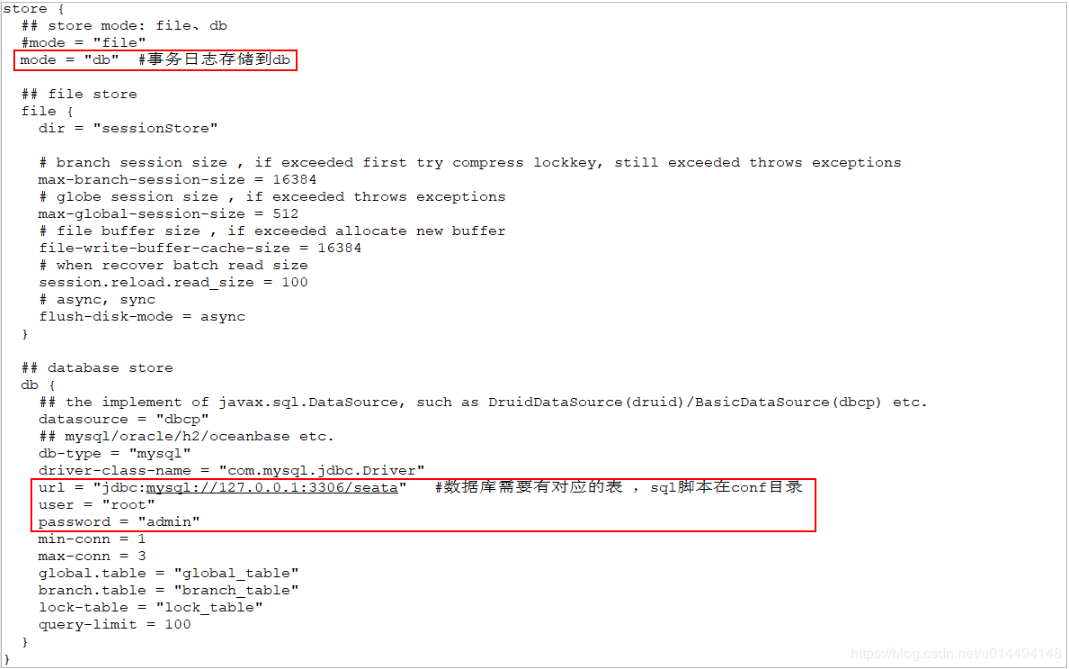Click the lock-table = "lock_table" line
The height and width of the screenshot is (669, 1069).
click(151, 608)
